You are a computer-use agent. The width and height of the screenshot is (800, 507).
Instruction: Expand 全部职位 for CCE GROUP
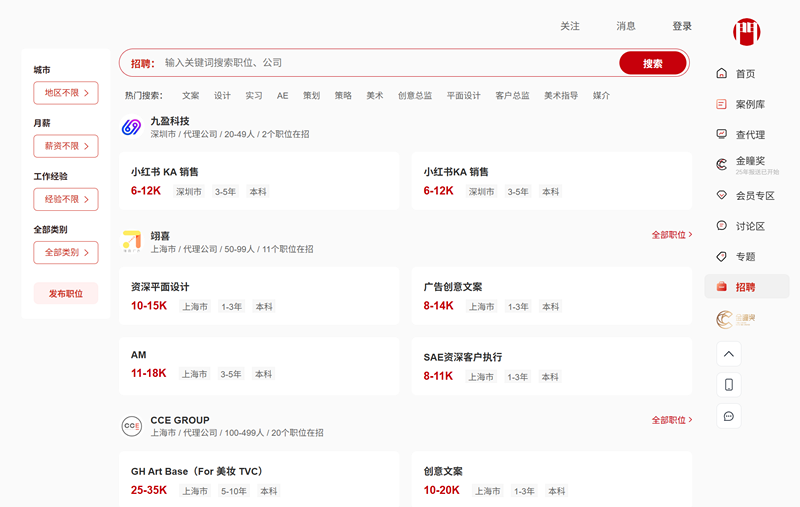click(x=672, y=420)
